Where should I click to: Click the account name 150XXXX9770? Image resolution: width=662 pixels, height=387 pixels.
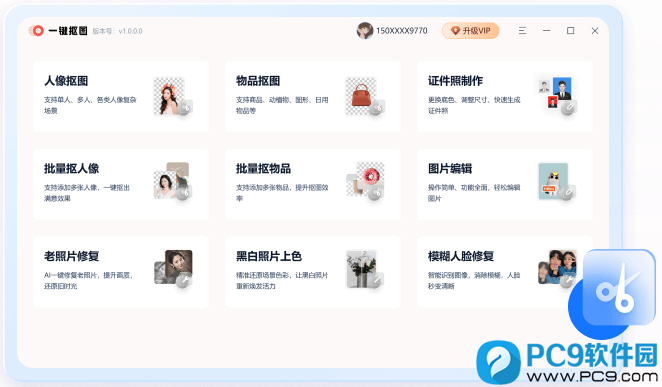click(402, 31)
